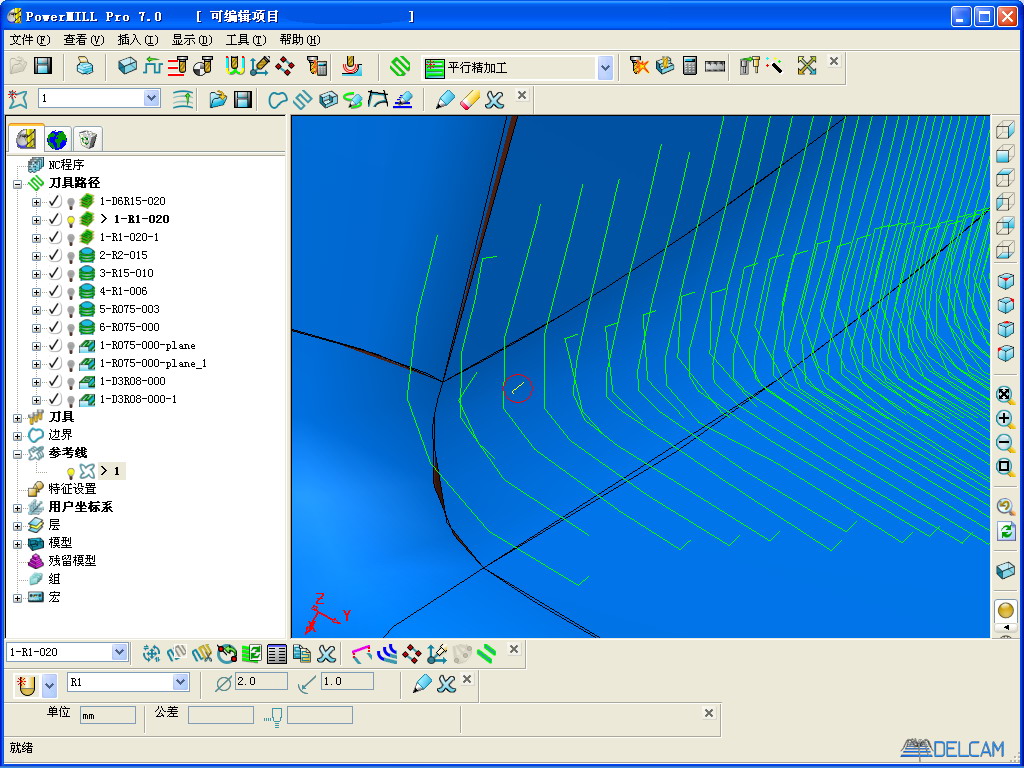Switch to the recycle bin tab
1024x768 pixels.
(x=88, y=139)
